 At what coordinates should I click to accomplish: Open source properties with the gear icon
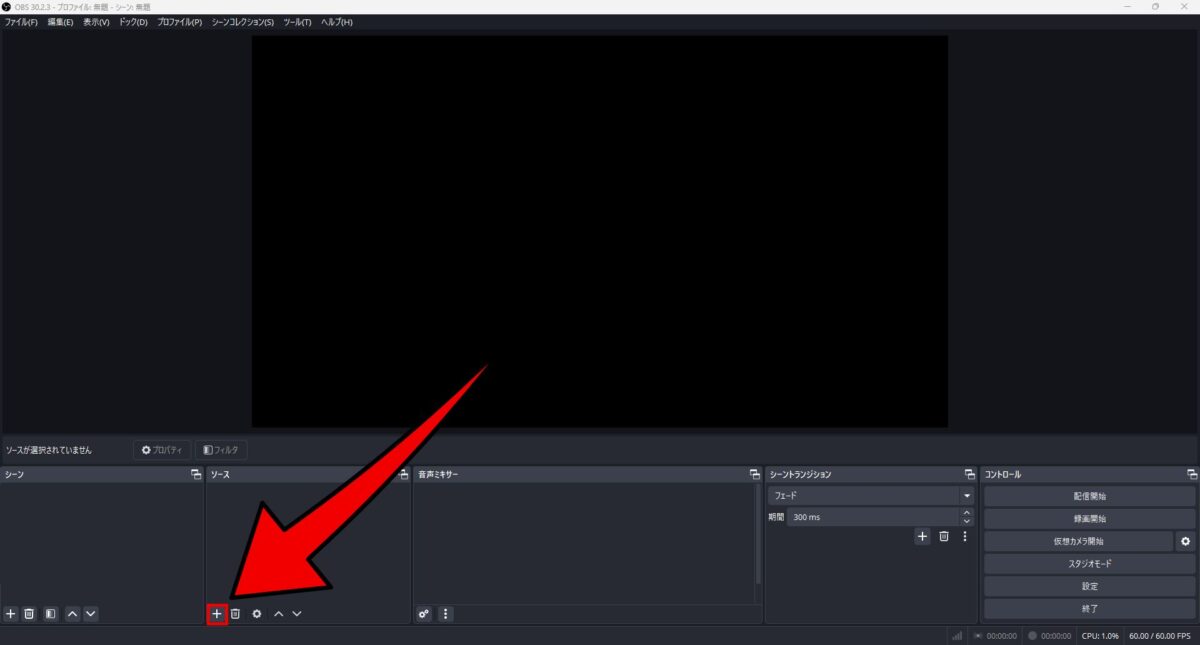(256, 613)
